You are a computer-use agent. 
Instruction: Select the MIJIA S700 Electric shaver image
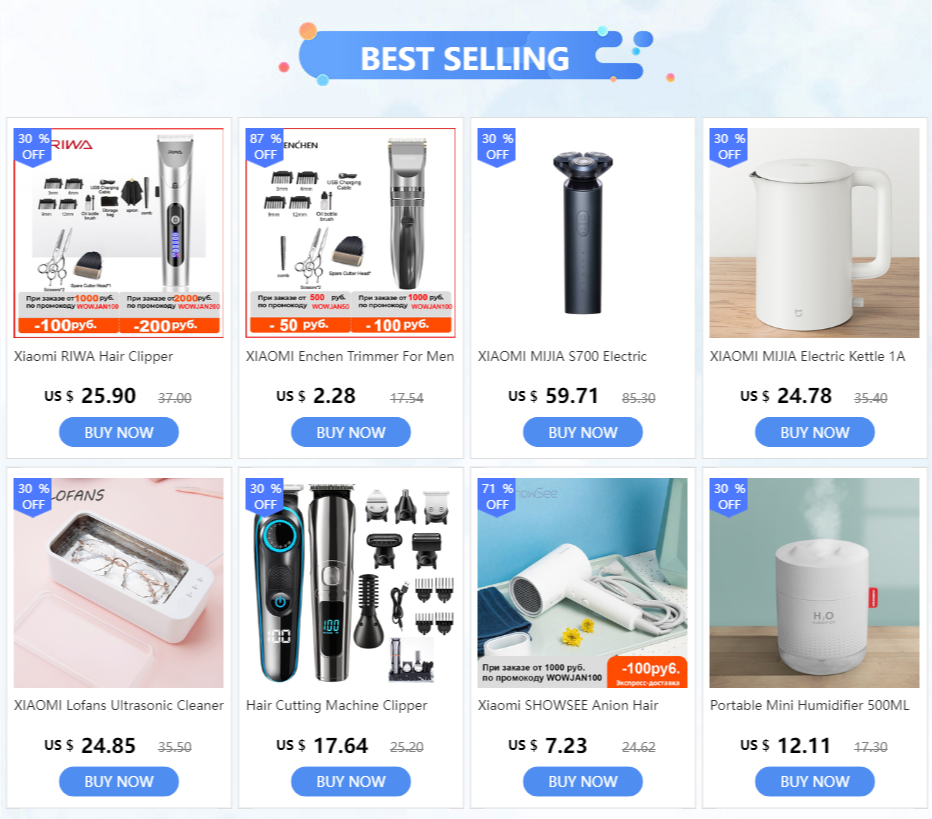coord(582,233)
